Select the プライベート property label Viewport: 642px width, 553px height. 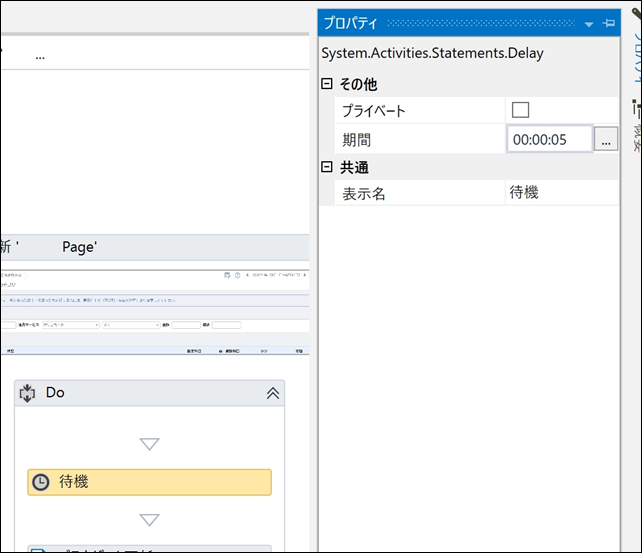coord(373,111)
